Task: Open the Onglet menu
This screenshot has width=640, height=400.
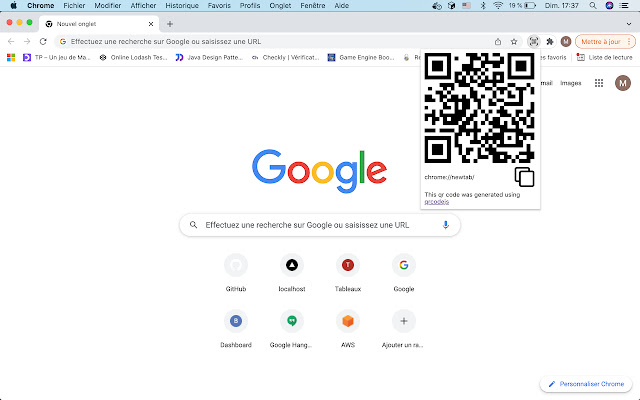Action: pos(280,6)
